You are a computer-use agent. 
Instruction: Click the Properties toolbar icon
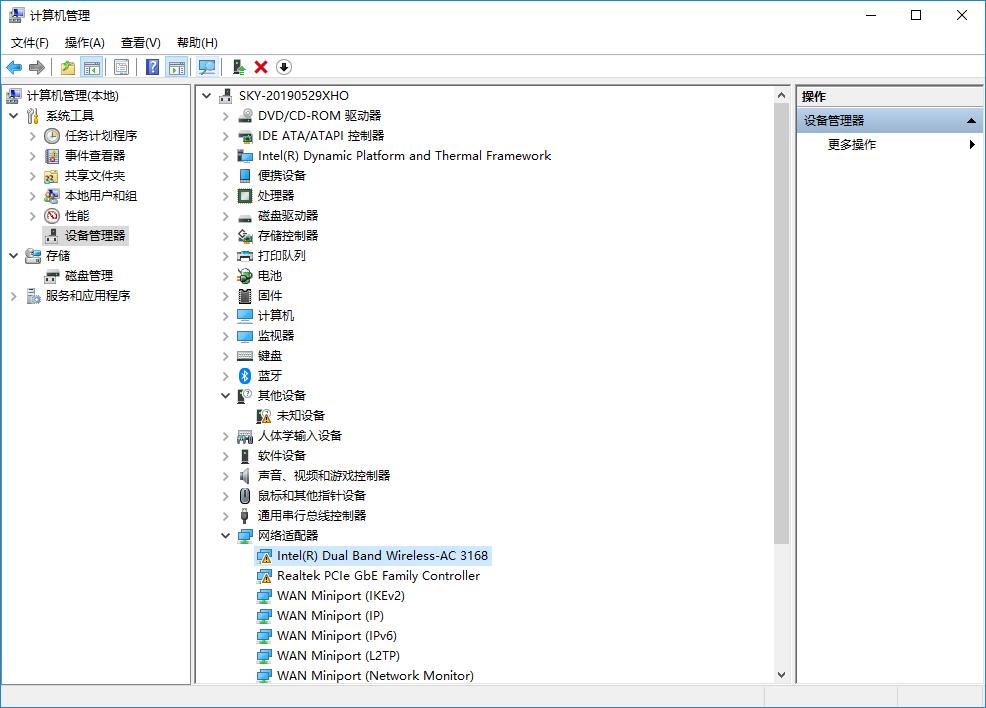click(x=120, y=66)
